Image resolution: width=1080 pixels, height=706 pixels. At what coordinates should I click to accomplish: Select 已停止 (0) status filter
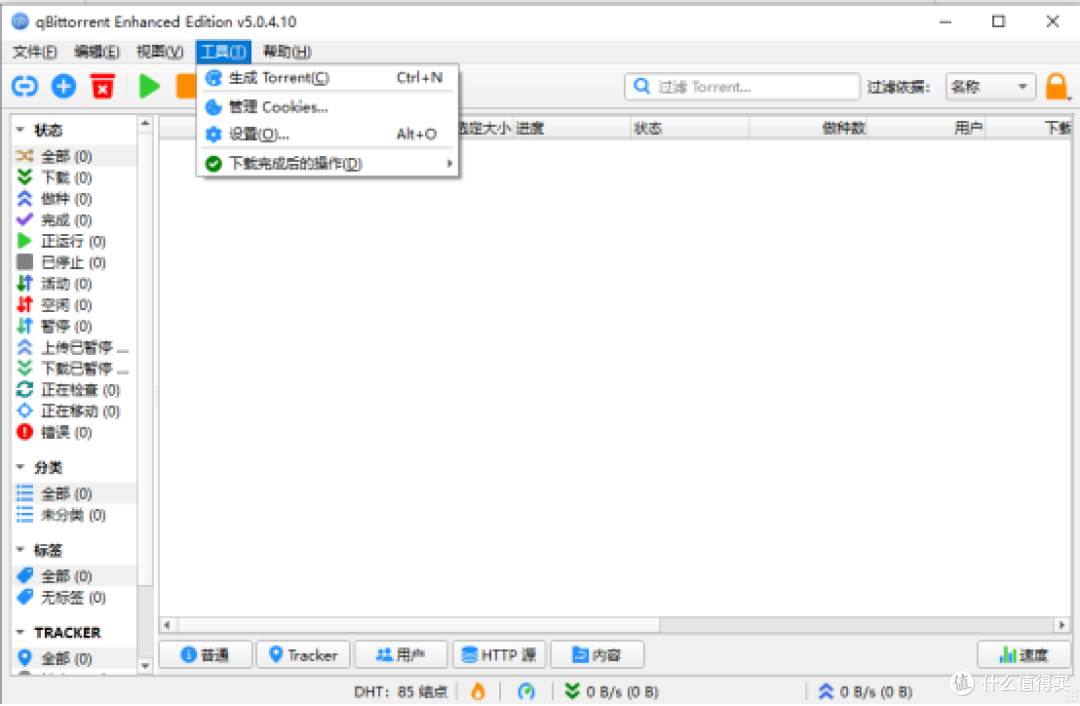pos(74,263)
